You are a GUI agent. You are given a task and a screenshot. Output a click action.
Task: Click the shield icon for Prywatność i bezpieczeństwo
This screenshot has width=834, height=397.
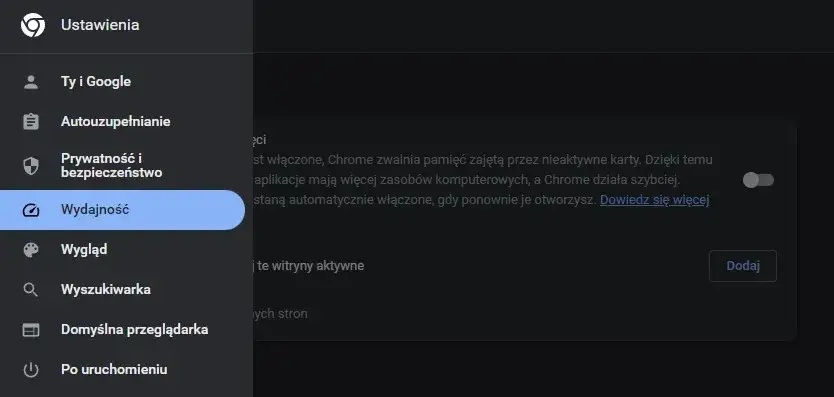31,166
